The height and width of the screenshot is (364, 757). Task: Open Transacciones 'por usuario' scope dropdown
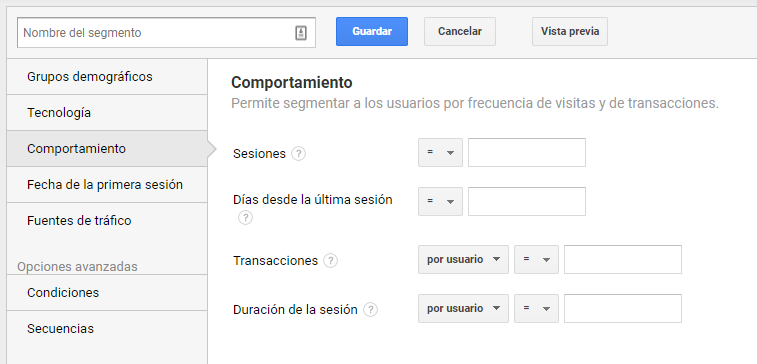click(463, 260)
